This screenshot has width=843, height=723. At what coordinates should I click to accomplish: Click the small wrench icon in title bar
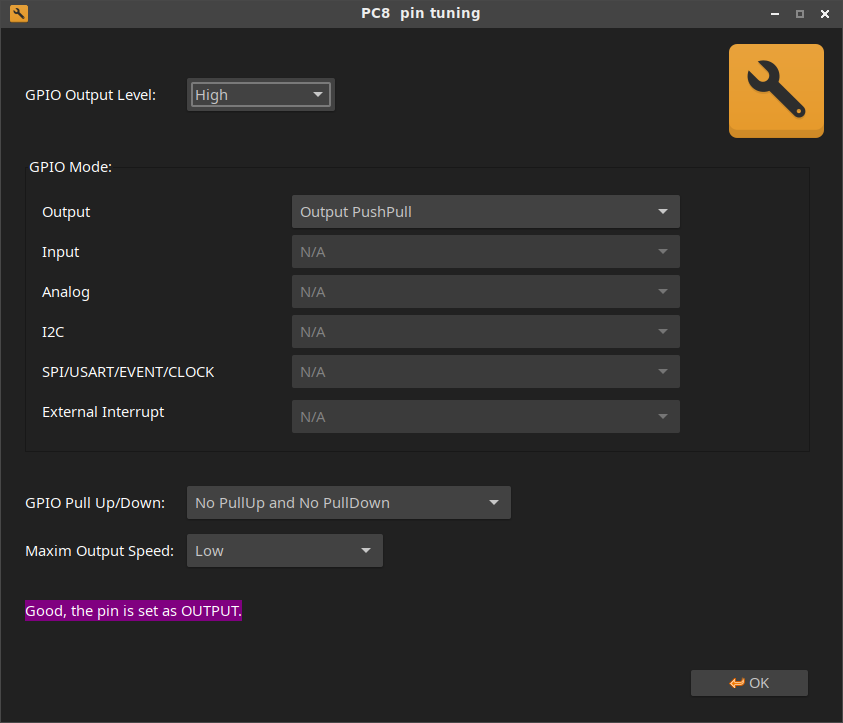click(x=18, y=14)
